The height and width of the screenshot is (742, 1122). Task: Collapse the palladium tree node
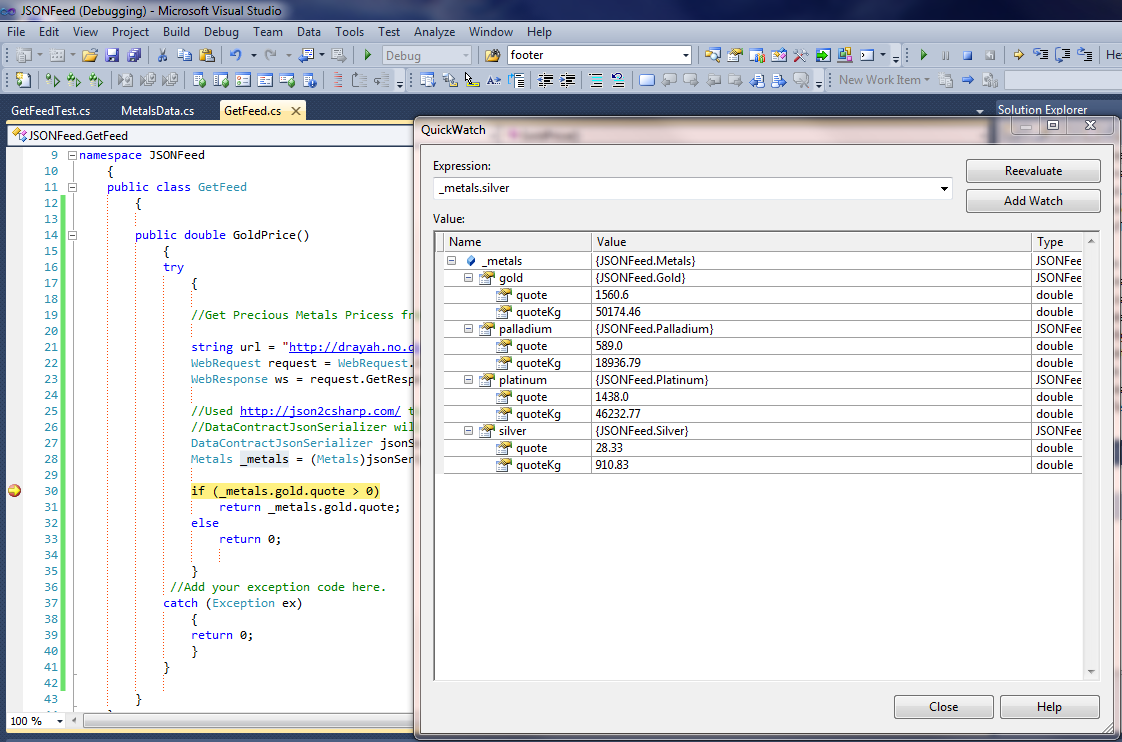pyautogui.click(x=469, y=329)
